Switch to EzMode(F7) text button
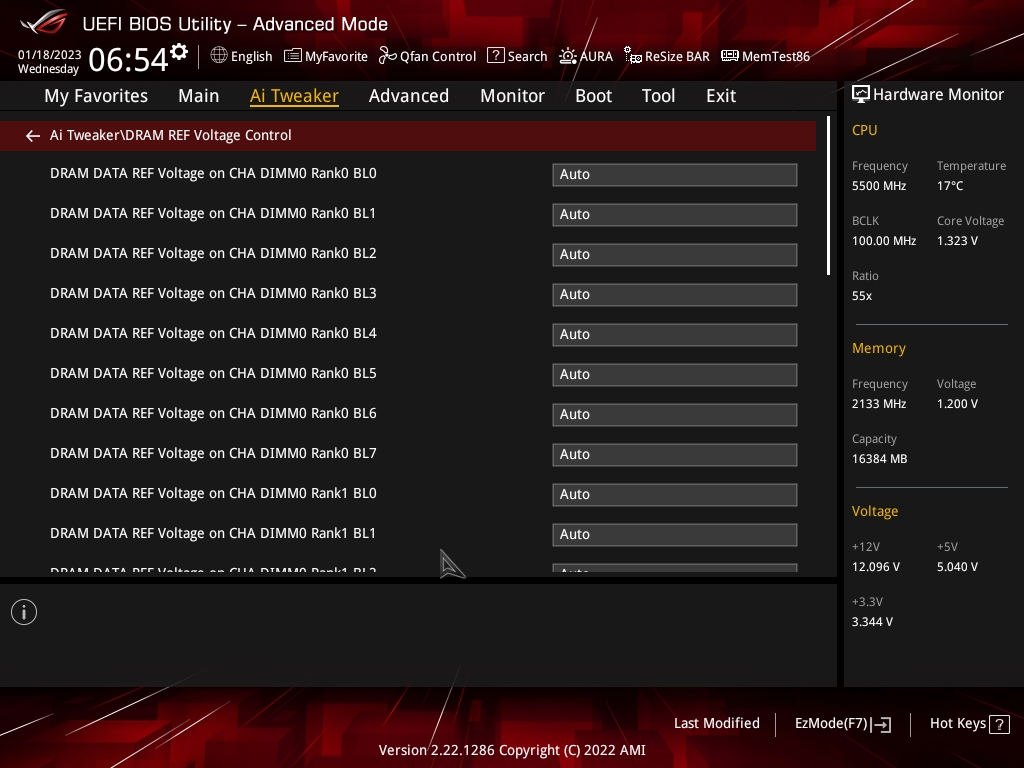The height and width of the screenshot is (768, 1024). pos(831,723)
